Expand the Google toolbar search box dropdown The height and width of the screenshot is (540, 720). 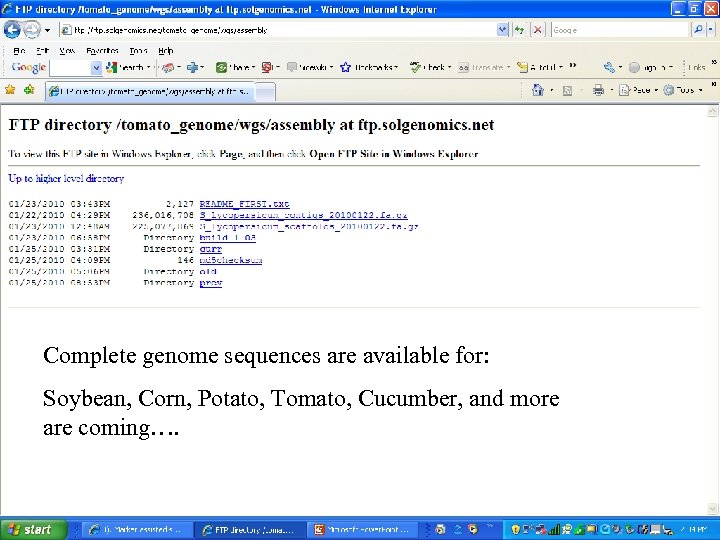pyautogui.click(x=96, y=68)
